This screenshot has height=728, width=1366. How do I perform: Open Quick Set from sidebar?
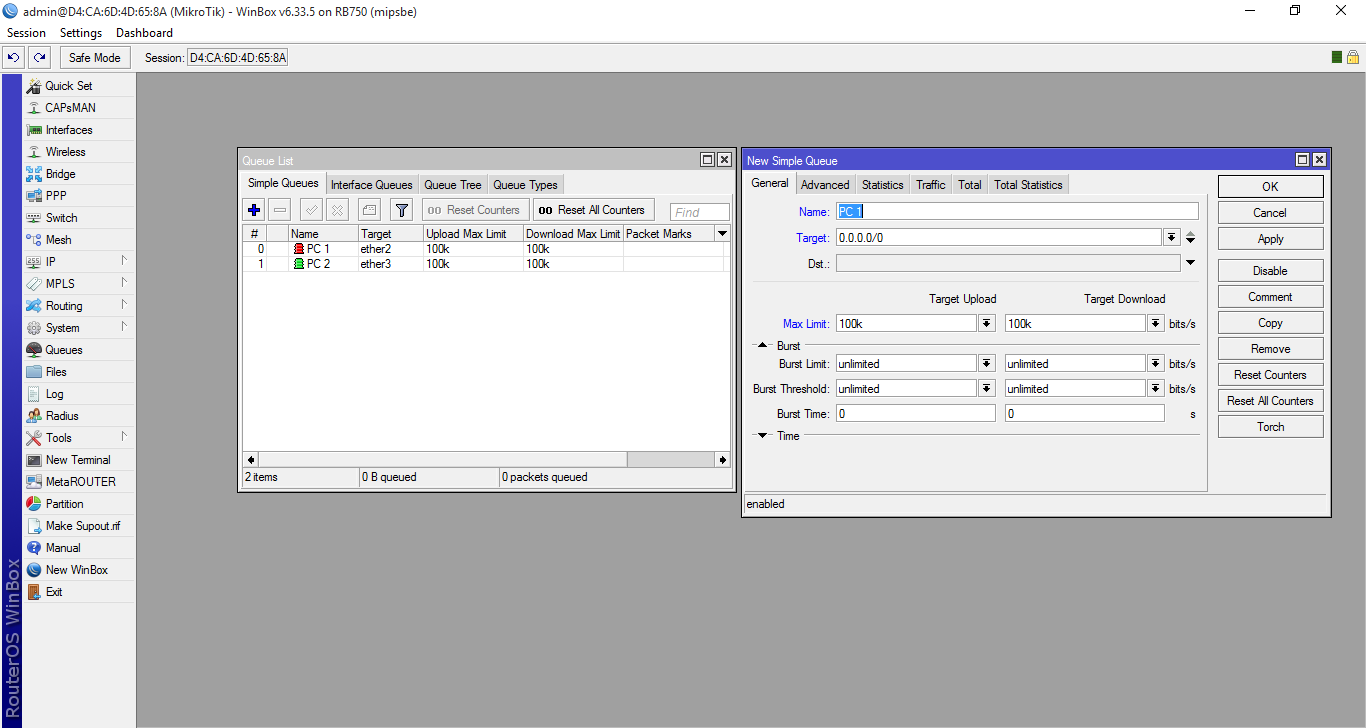coord(68,86)
